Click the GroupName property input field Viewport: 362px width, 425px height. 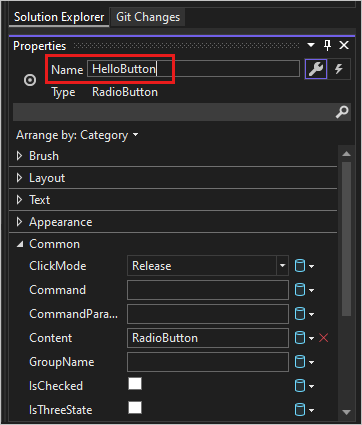(208, 362)
